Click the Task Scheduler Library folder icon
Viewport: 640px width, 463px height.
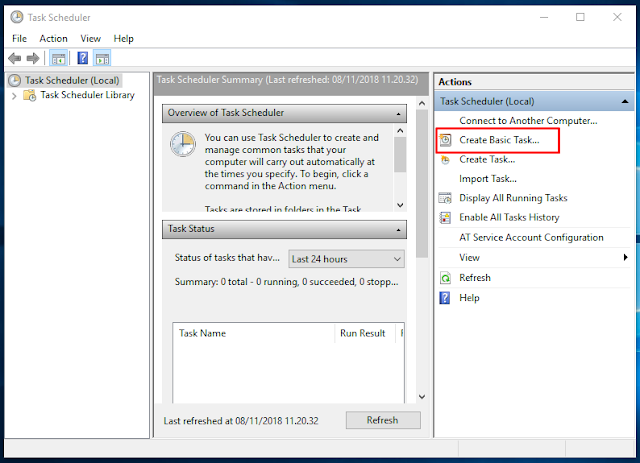pyautogui.click(x=29, y=95)
